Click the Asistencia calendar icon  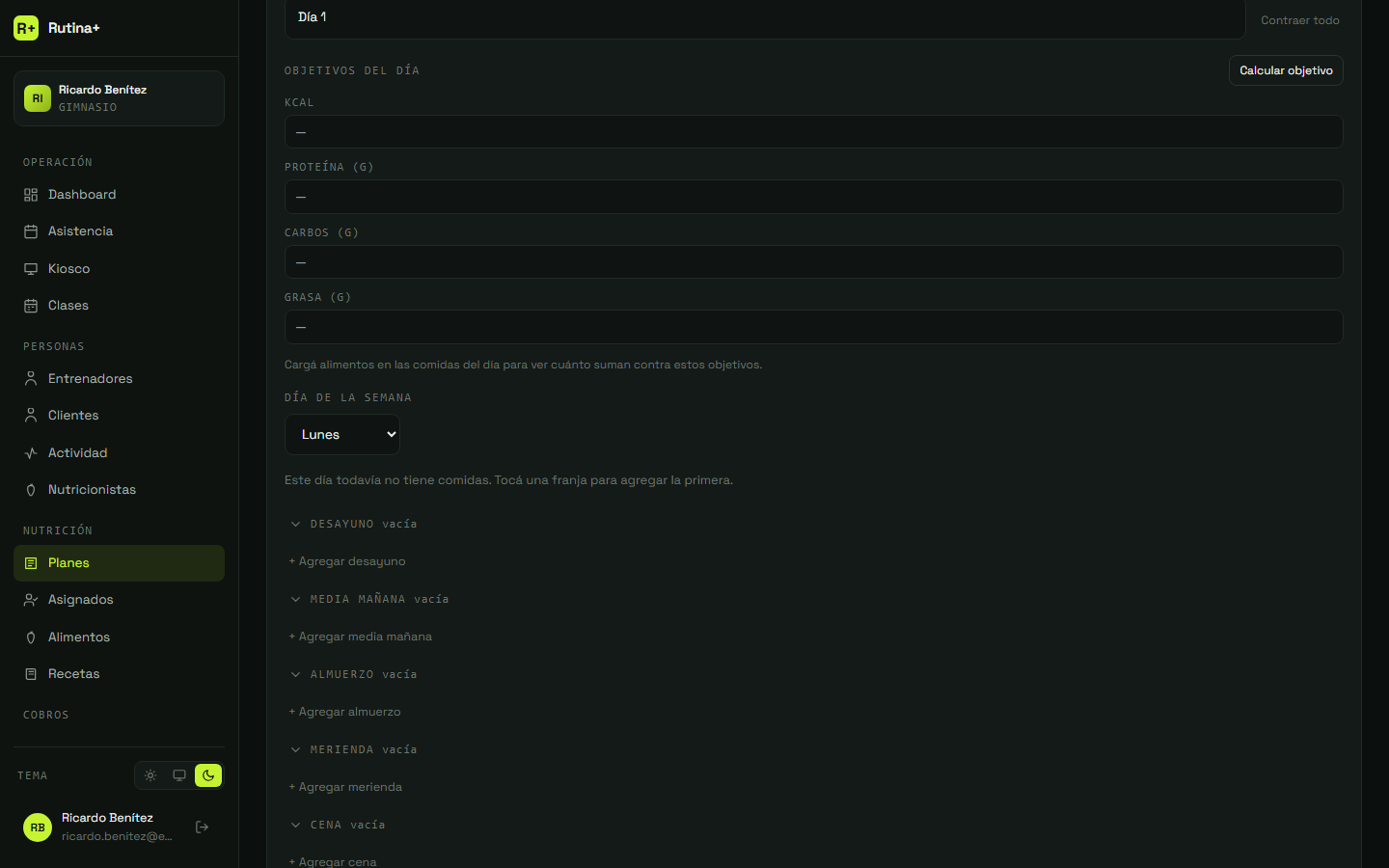[x=31, y=231]
